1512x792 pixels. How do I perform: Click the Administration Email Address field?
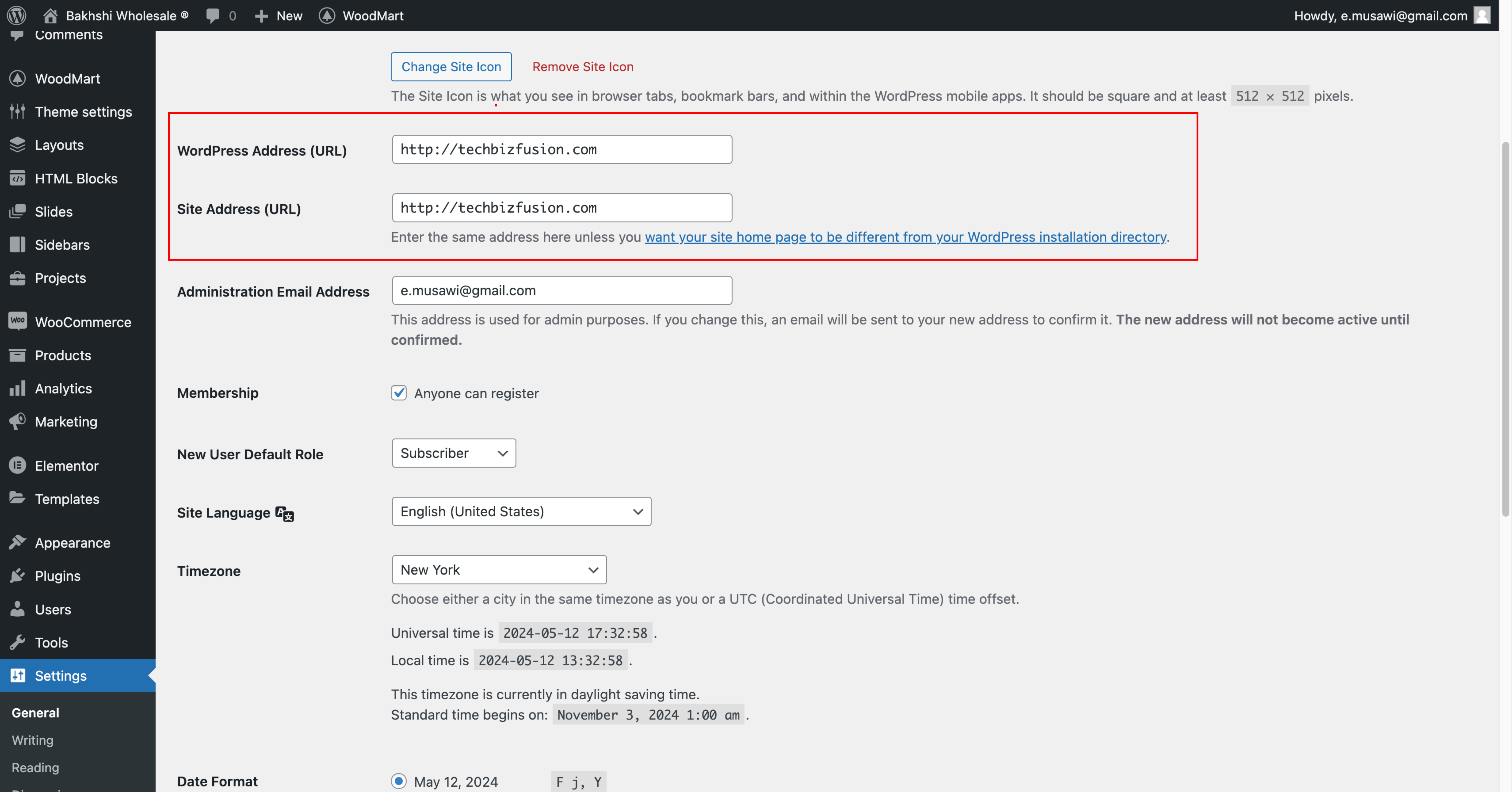click(562, 290)
